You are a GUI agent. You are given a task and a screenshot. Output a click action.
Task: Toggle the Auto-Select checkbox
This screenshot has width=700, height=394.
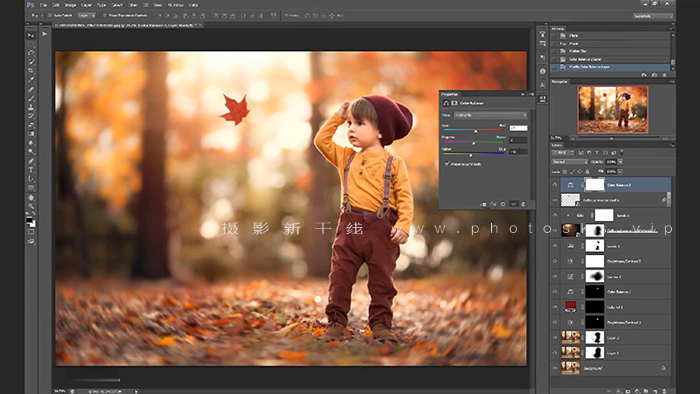[x=50, y=15]
